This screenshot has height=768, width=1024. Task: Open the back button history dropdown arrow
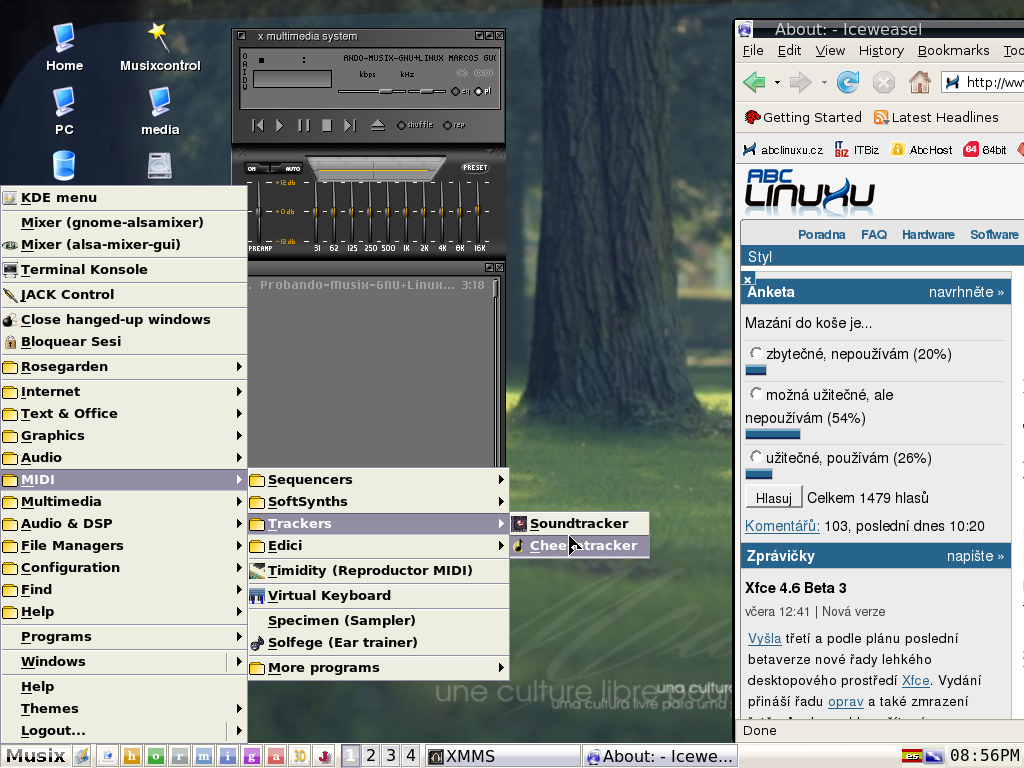click(x=777, y=83)
